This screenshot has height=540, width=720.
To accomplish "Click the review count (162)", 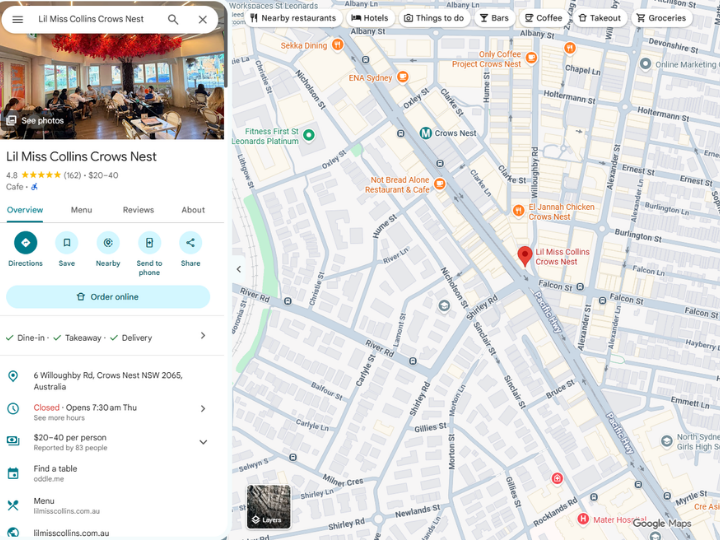I will point(72,175).
